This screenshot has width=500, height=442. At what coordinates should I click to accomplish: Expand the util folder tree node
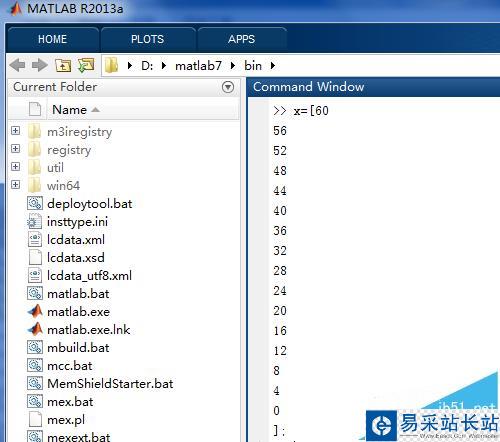(15, 166)
